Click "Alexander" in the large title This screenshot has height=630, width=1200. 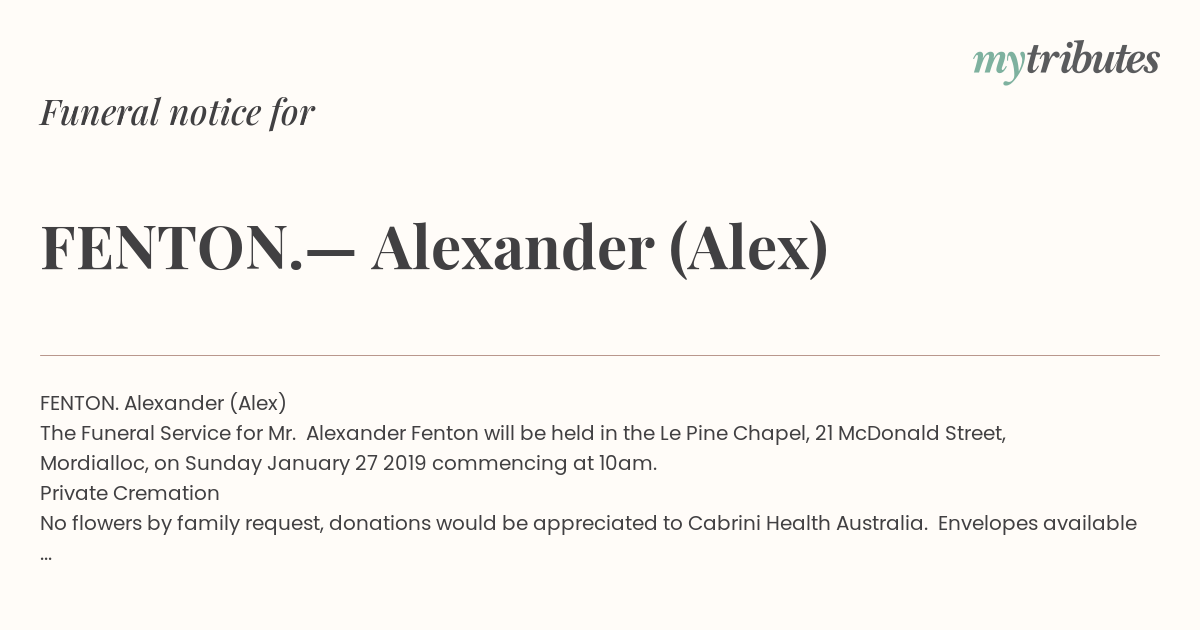(x=512, y=248)
